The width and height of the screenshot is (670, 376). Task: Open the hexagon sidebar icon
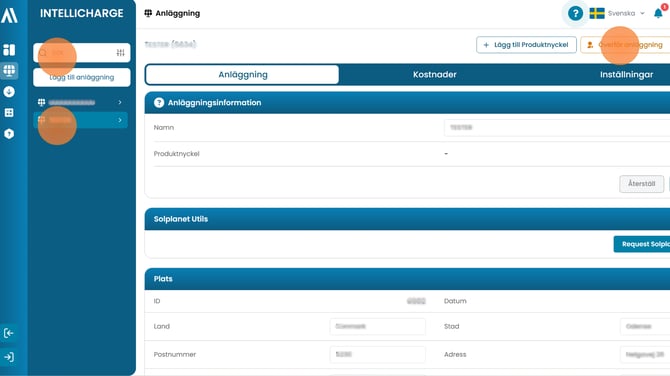click(x=9, y=134)
